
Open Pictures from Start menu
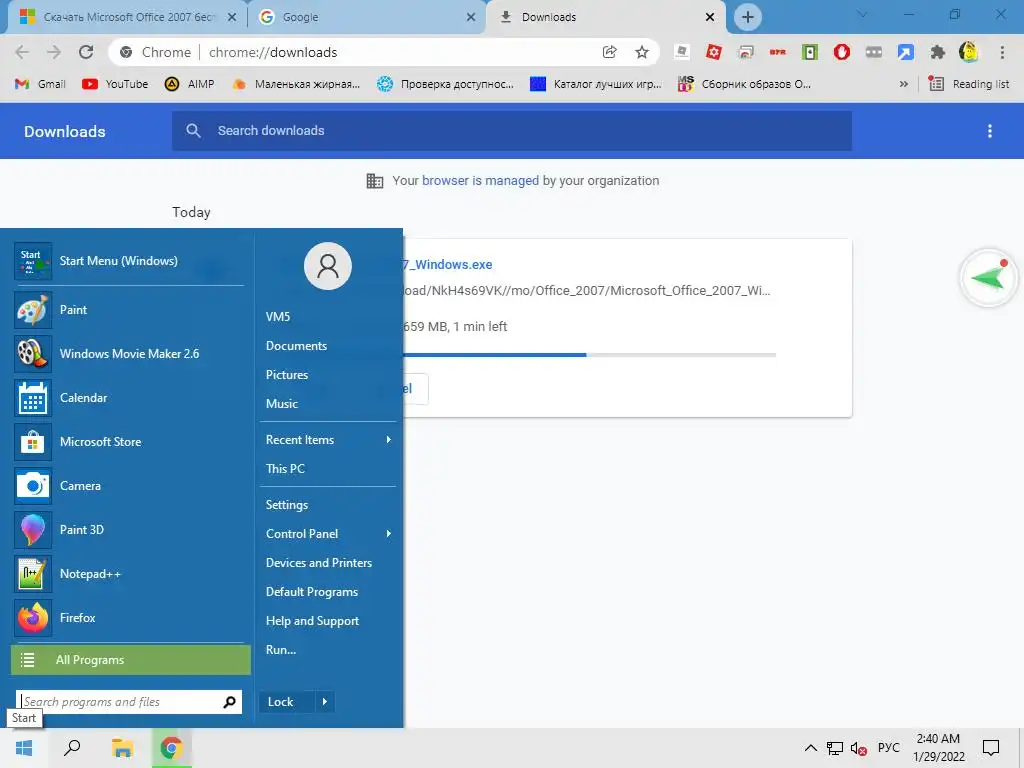tap(287, 375)
